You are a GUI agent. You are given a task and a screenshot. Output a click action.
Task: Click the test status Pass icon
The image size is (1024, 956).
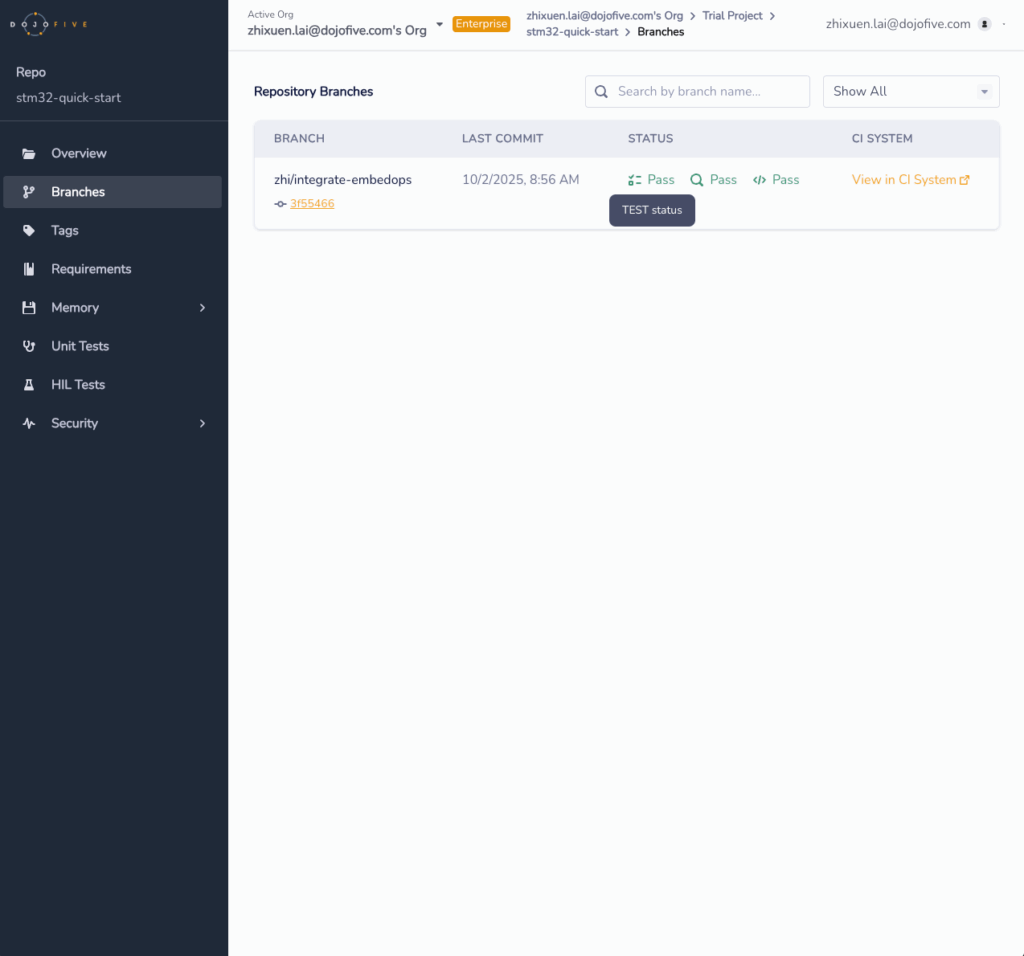tap(634, 180)
